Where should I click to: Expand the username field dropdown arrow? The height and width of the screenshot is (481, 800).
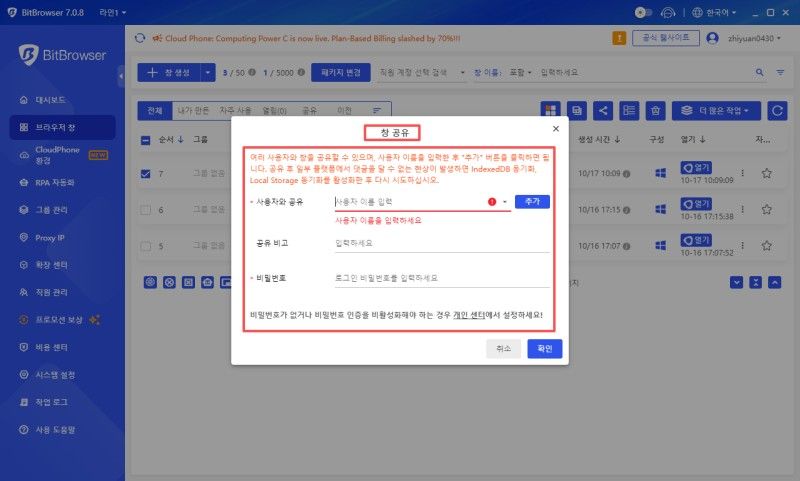click(x=505, y=202)
